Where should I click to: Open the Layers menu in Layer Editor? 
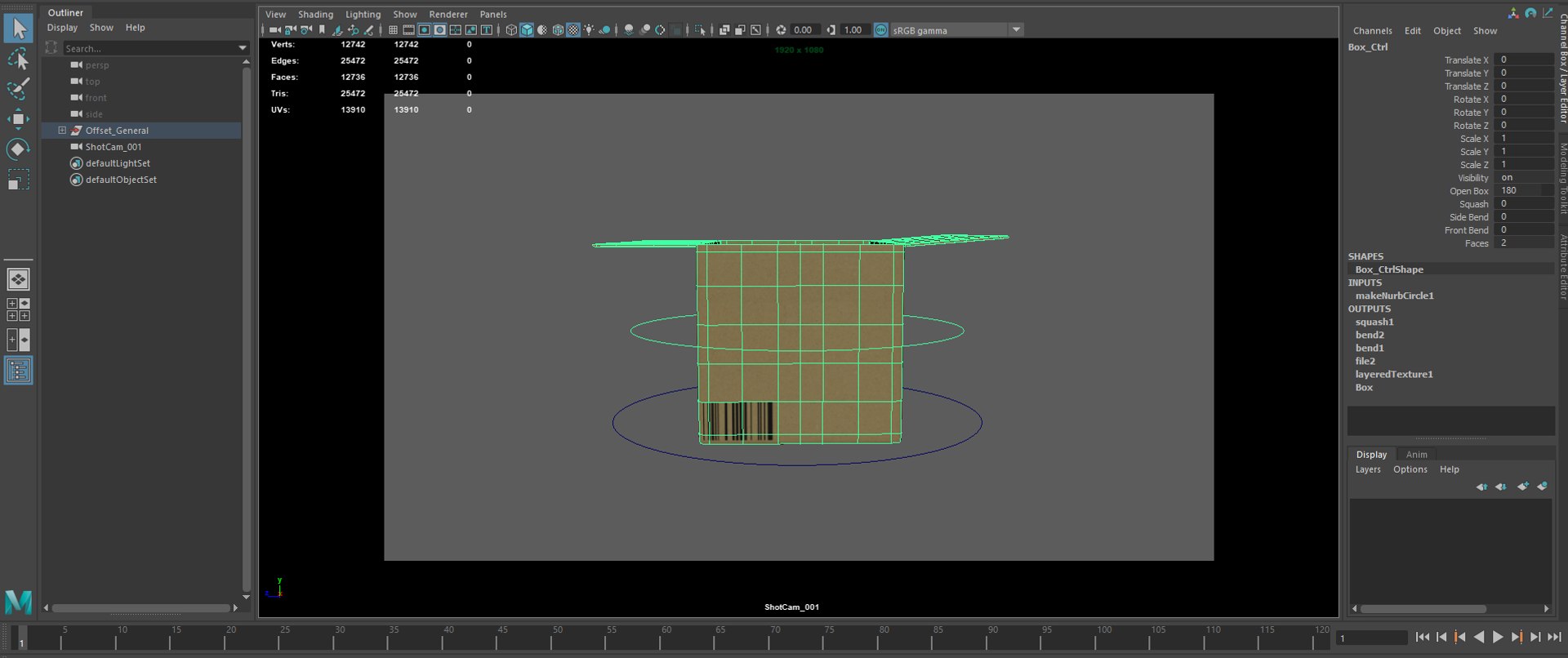point(1368,469)
